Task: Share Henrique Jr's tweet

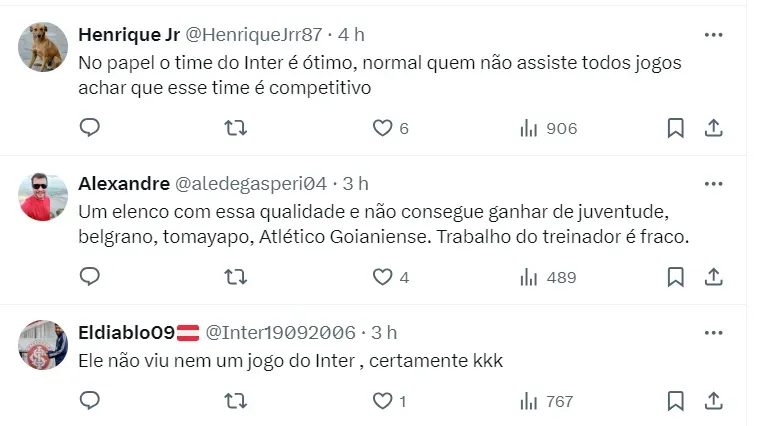Action: (x=714, y=128)
